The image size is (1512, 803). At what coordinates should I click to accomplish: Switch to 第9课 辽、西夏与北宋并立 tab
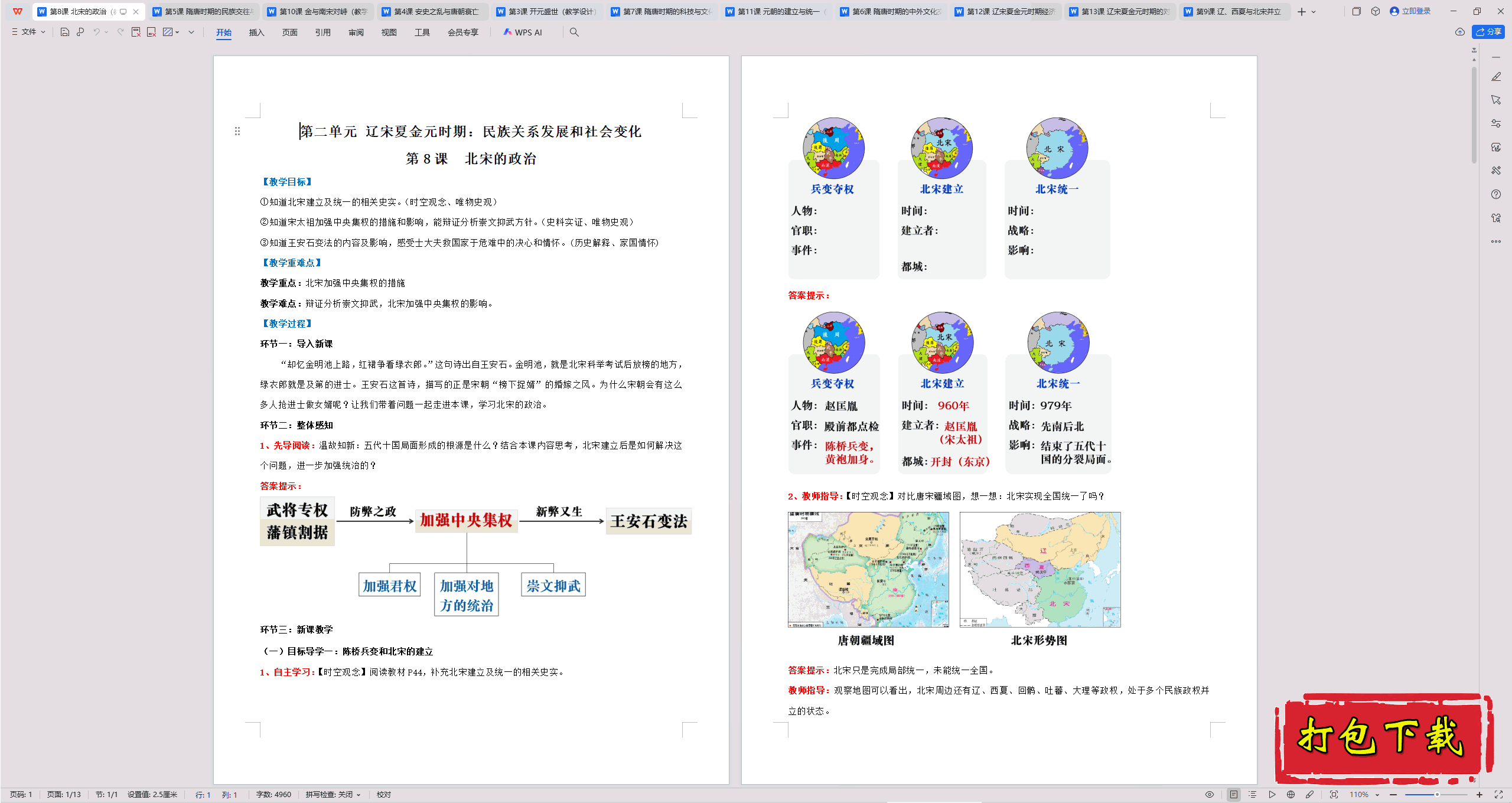pyautogui.click(x=1234, y=12)
